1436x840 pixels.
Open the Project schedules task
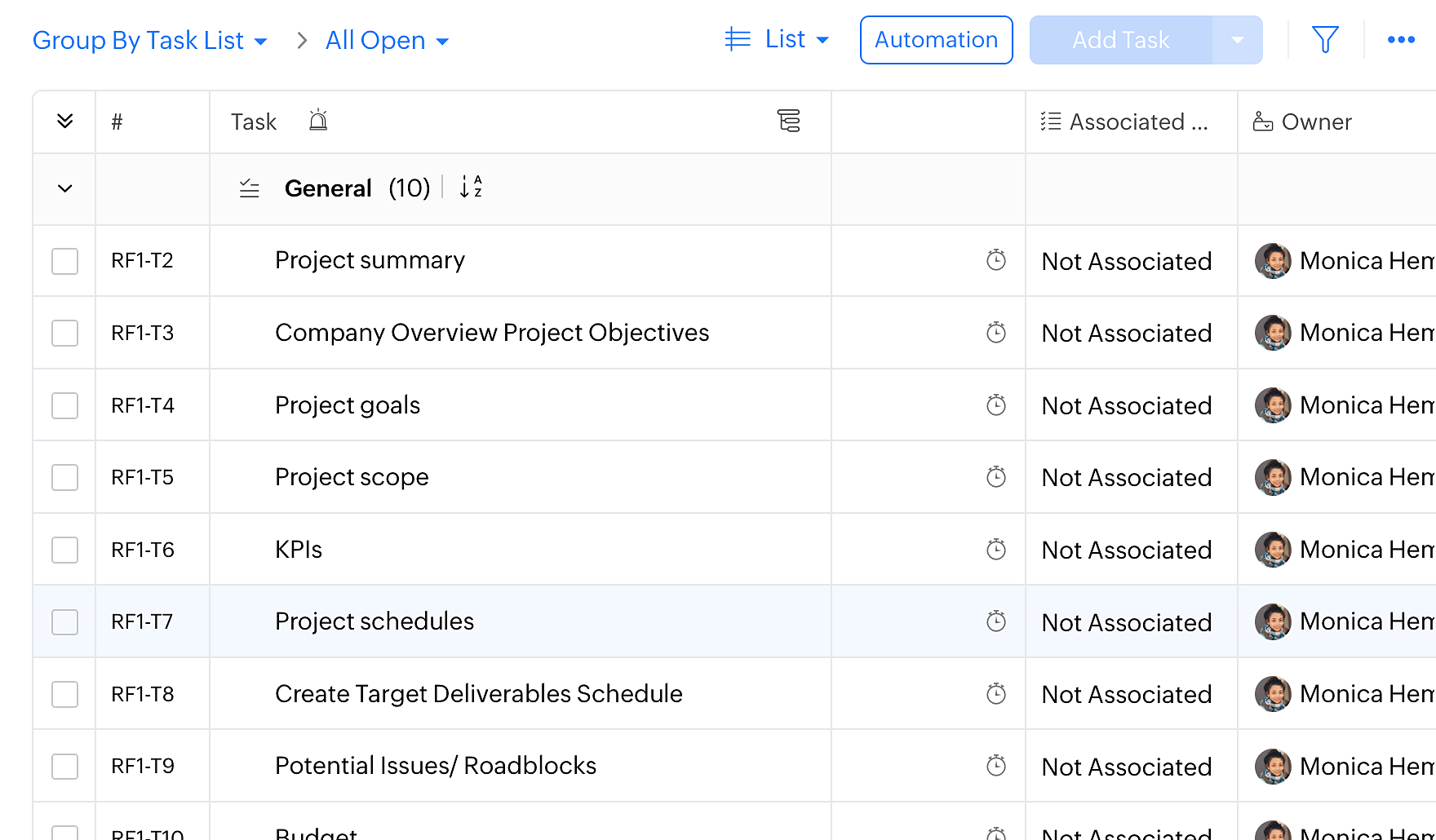375,621
